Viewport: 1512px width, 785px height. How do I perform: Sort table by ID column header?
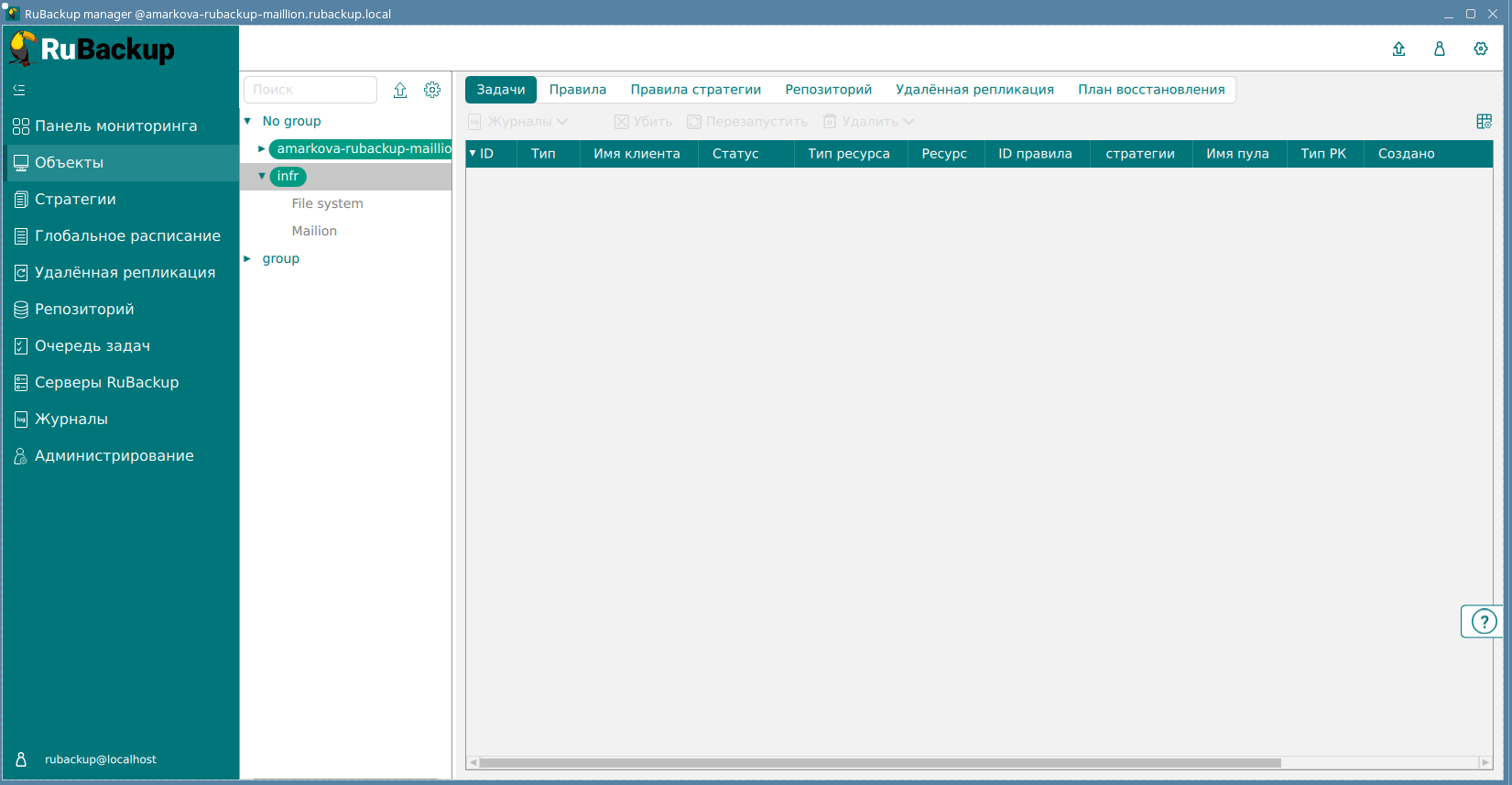click(x=486, y=154)
